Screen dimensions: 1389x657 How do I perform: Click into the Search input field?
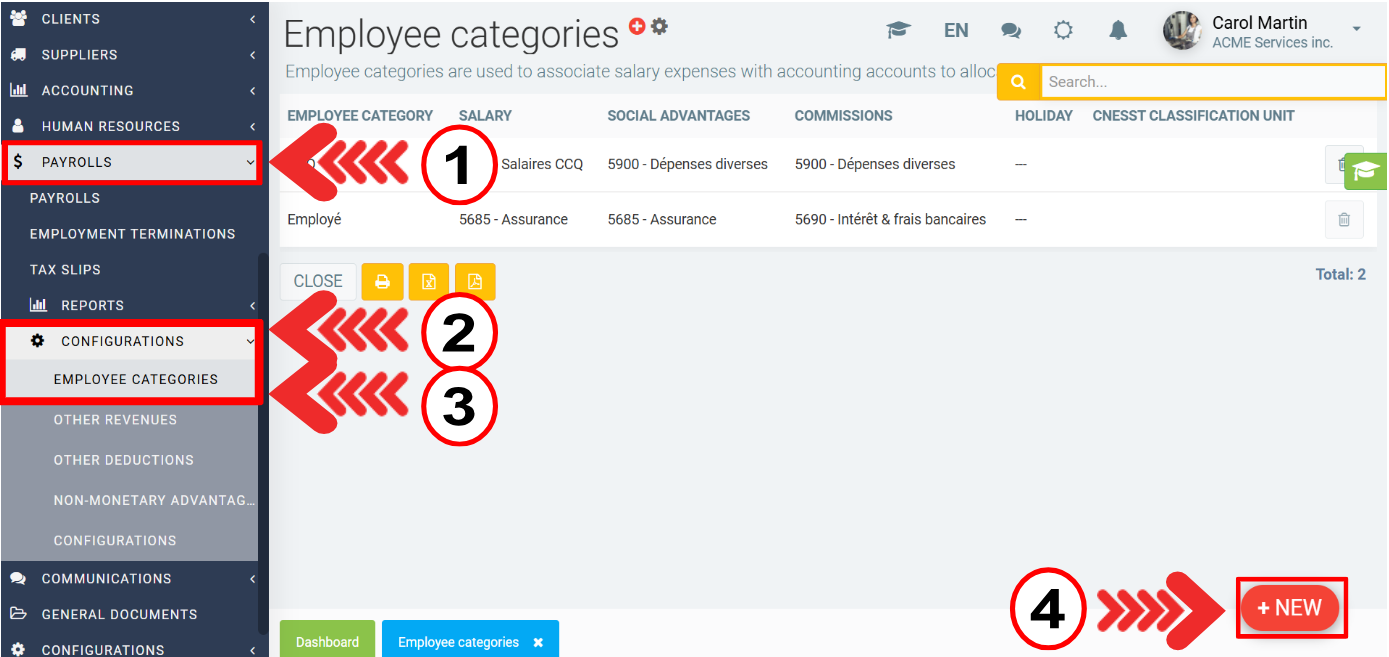1210,82
